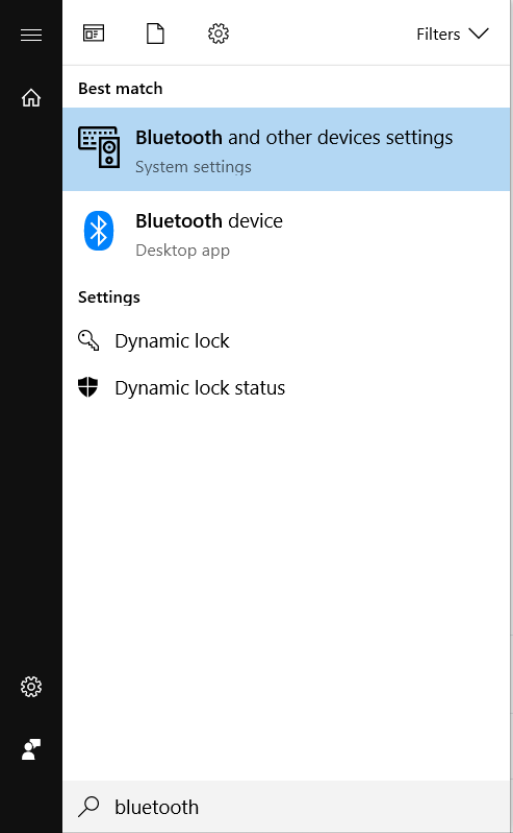Viewport: 513px width, 833px height.
Task: Launch the Bluetooth device desktop app
Action: click(286, 233)
